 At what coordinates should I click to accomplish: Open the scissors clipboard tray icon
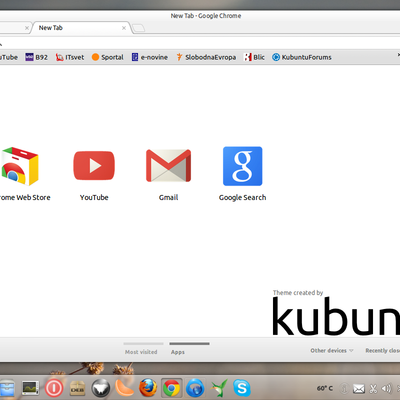[x=373, y=389]
